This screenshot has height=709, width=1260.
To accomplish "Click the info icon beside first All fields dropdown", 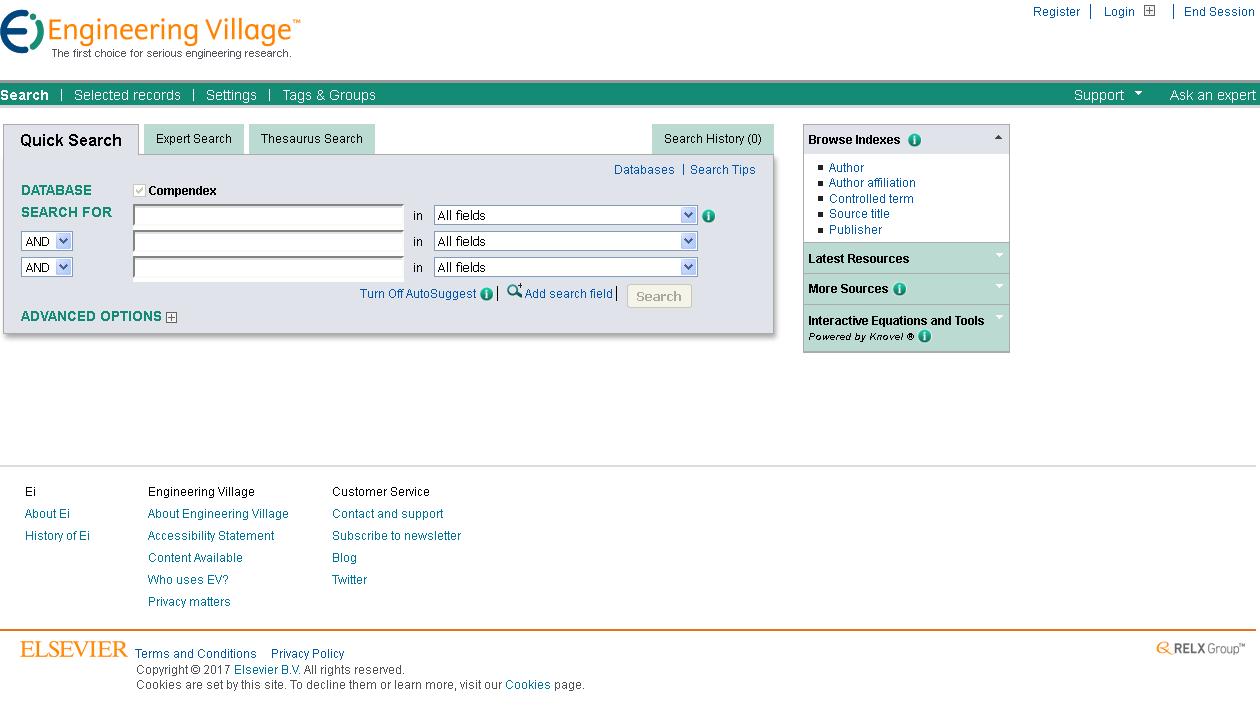I will point(709,216).
